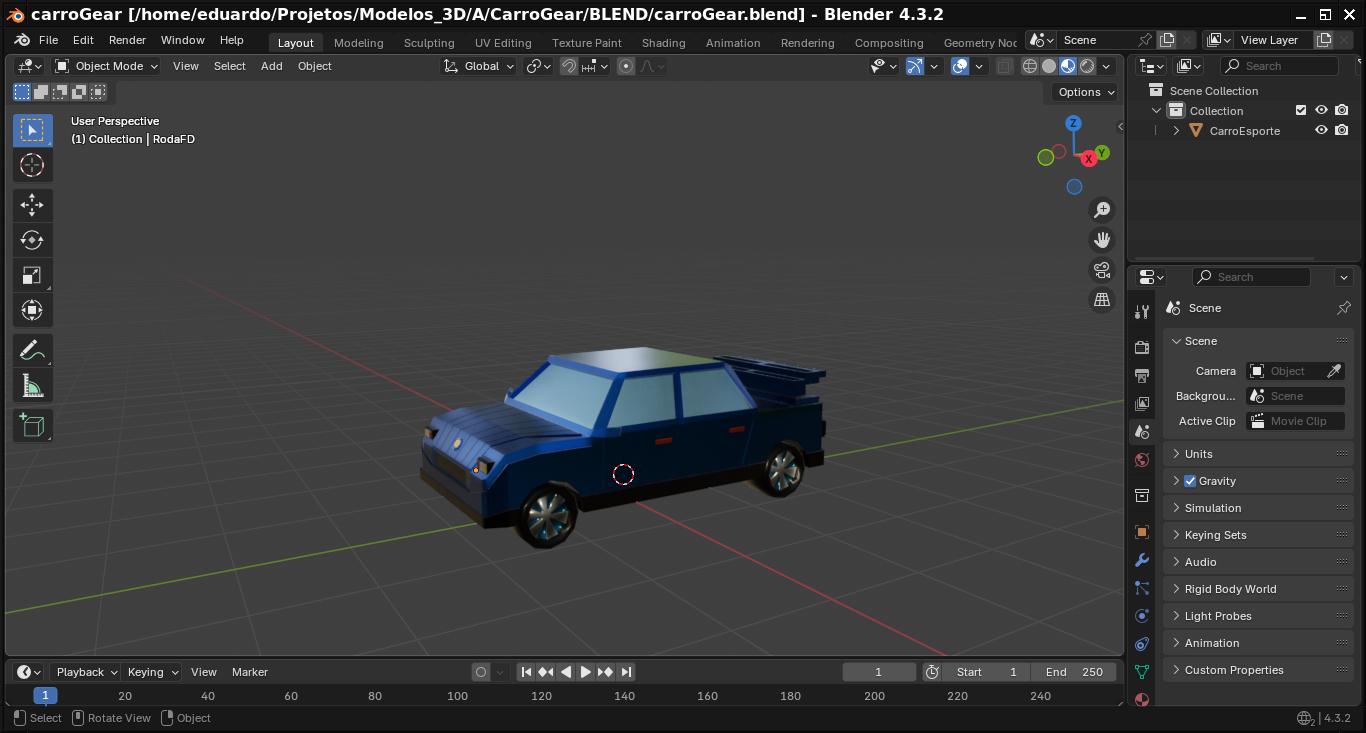
Task: Disable CarroEsporte in renders via camera icon
Action: click(x=1342, y=131)
